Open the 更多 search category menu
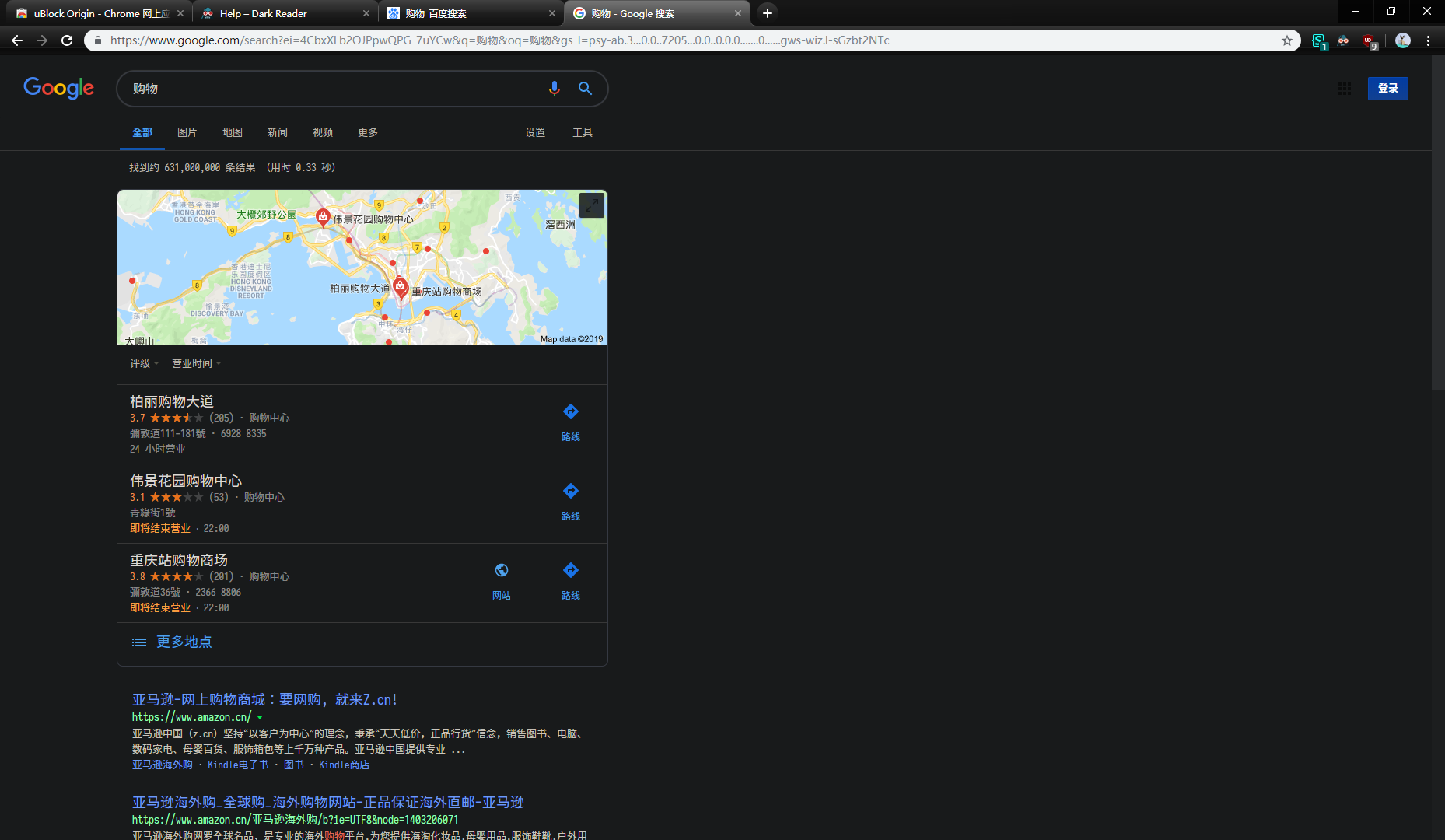The width and height of the screenshot is (1445, 840). 368,132
